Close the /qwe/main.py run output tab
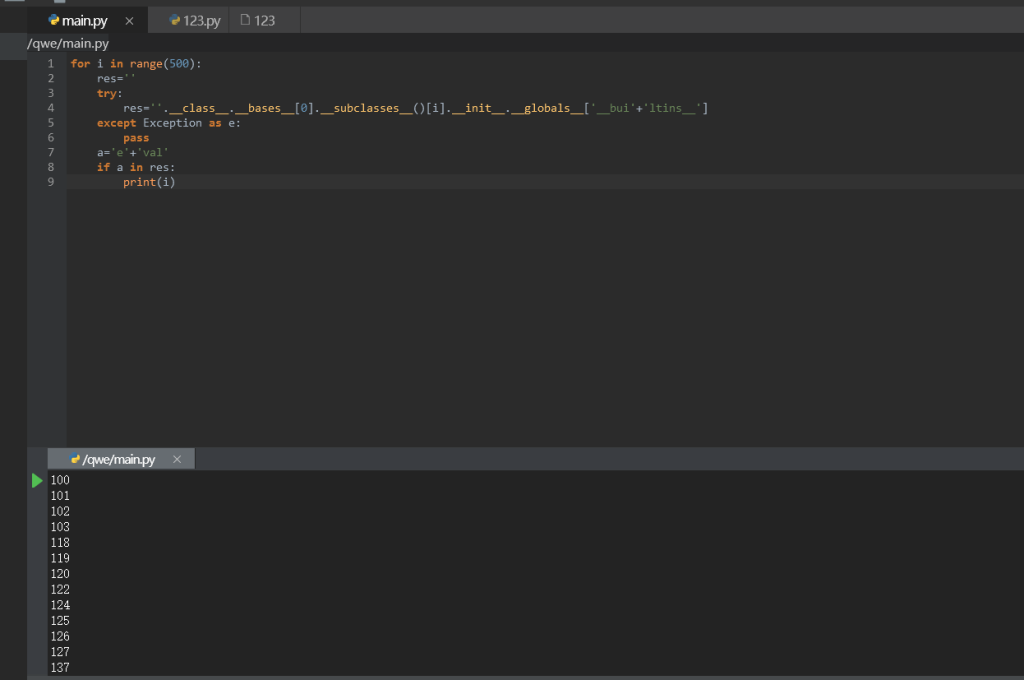The image size is (1024, 680). coord(177,459)
